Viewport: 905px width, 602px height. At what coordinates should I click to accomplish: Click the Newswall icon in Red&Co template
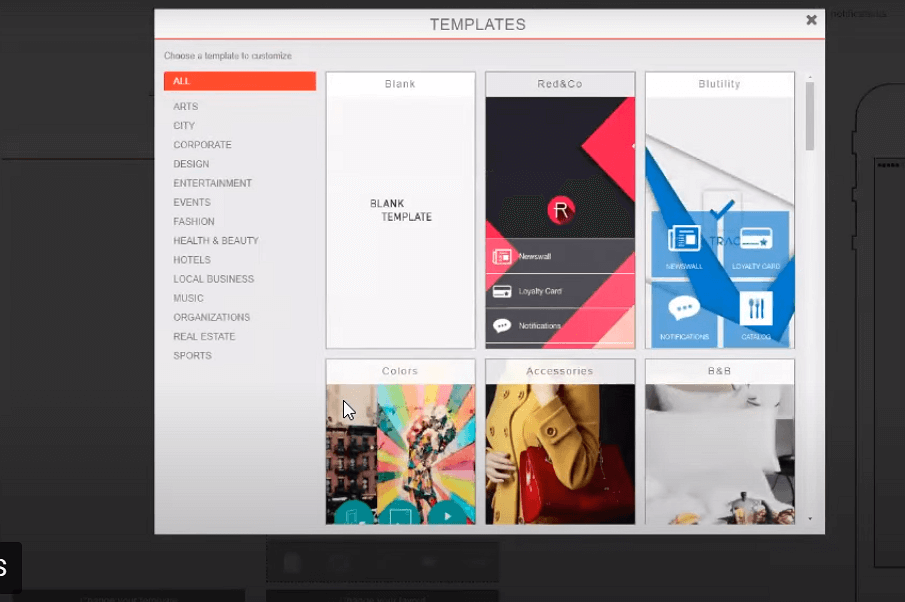[x=502, y=256]
